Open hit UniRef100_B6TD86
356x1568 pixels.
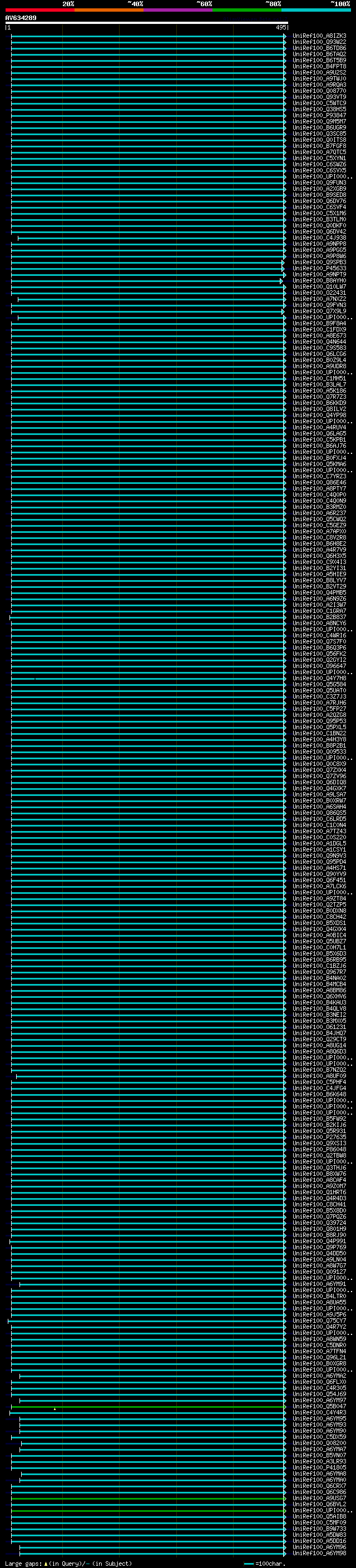(x=319, y=48)
